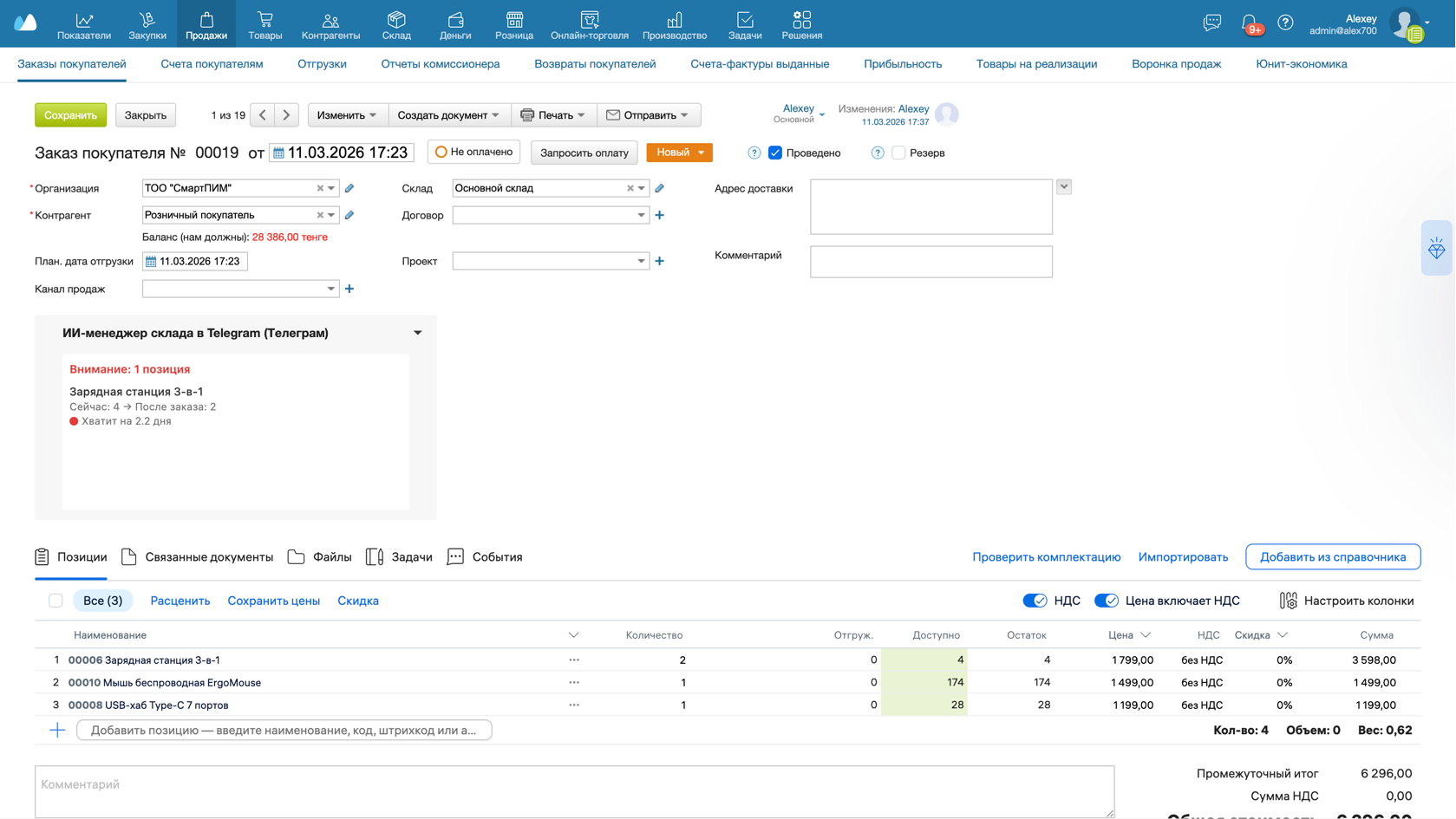Enable the Резерв checkbox
Viewport: 1456px width, 819px height.
click(898, 153)
